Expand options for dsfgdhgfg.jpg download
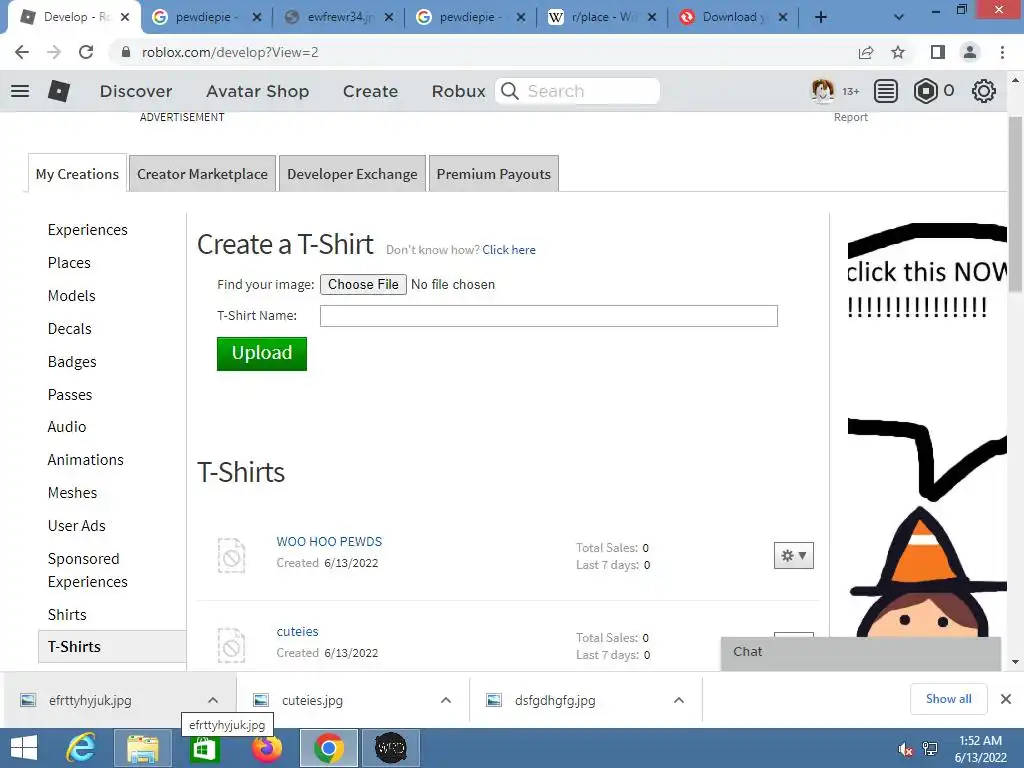 tap(679, 700)
